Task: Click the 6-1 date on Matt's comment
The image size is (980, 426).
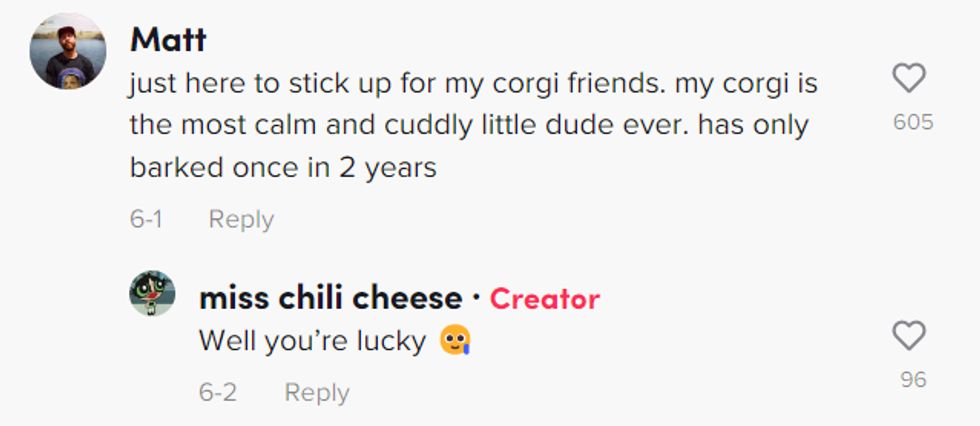Action: click(146, 220)
